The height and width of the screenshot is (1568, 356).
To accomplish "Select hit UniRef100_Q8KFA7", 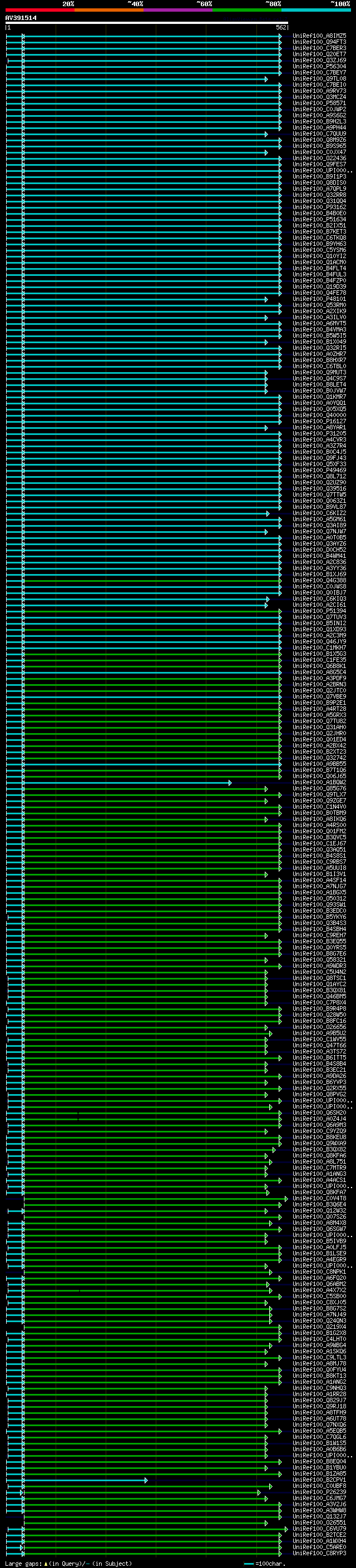I will tap(319, 1192).
